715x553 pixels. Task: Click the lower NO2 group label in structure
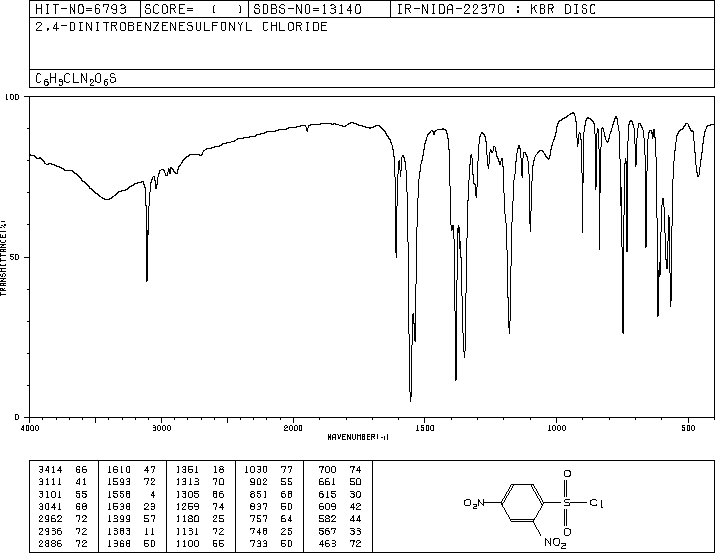pyautogui.click(x=555, y=543)
